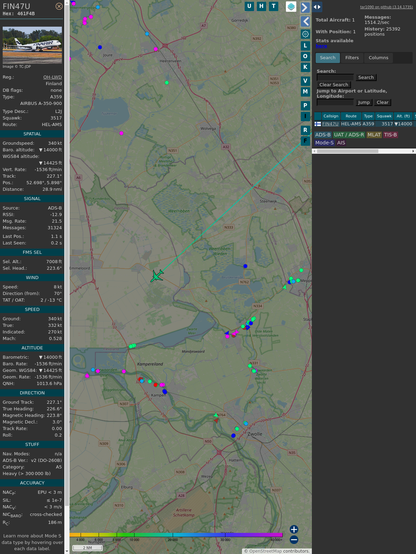
Task: Click the altitude color scale bar
Action: pos(176,535)
